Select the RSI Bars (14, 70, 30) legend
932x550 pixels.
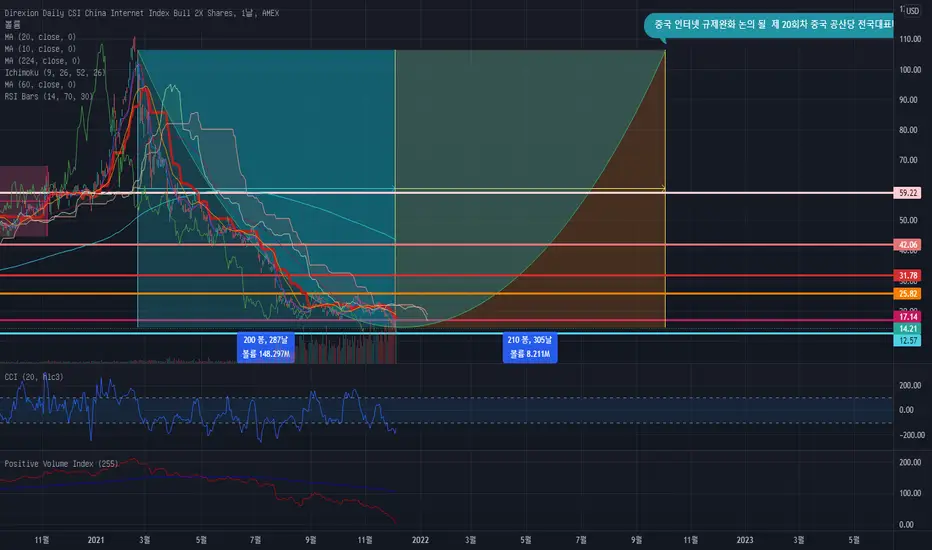pyautogui.click(x=49, y=96)
